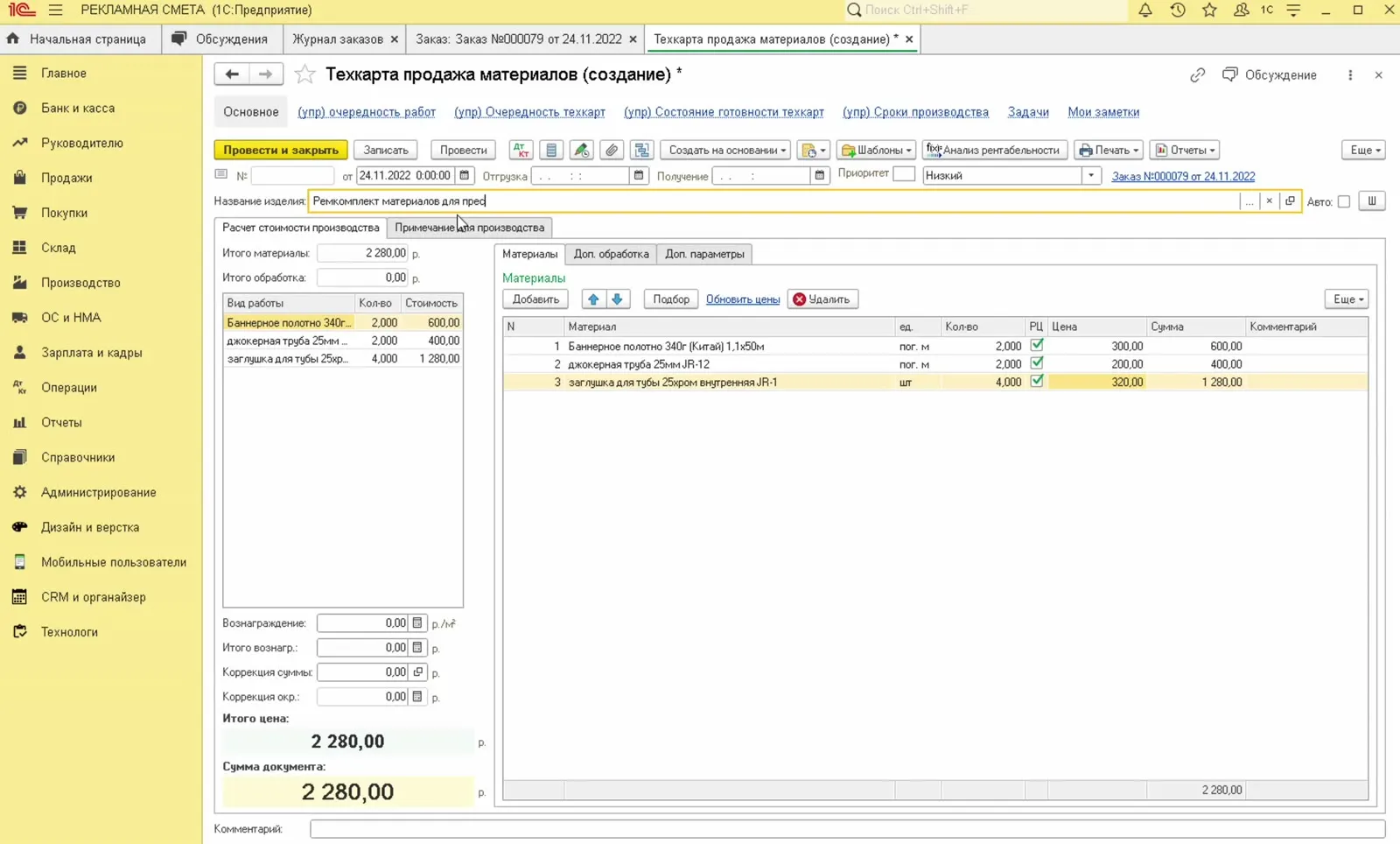Screen dimensions: 1400x844
Task: Click the Добавить material button
Action: 535,299
